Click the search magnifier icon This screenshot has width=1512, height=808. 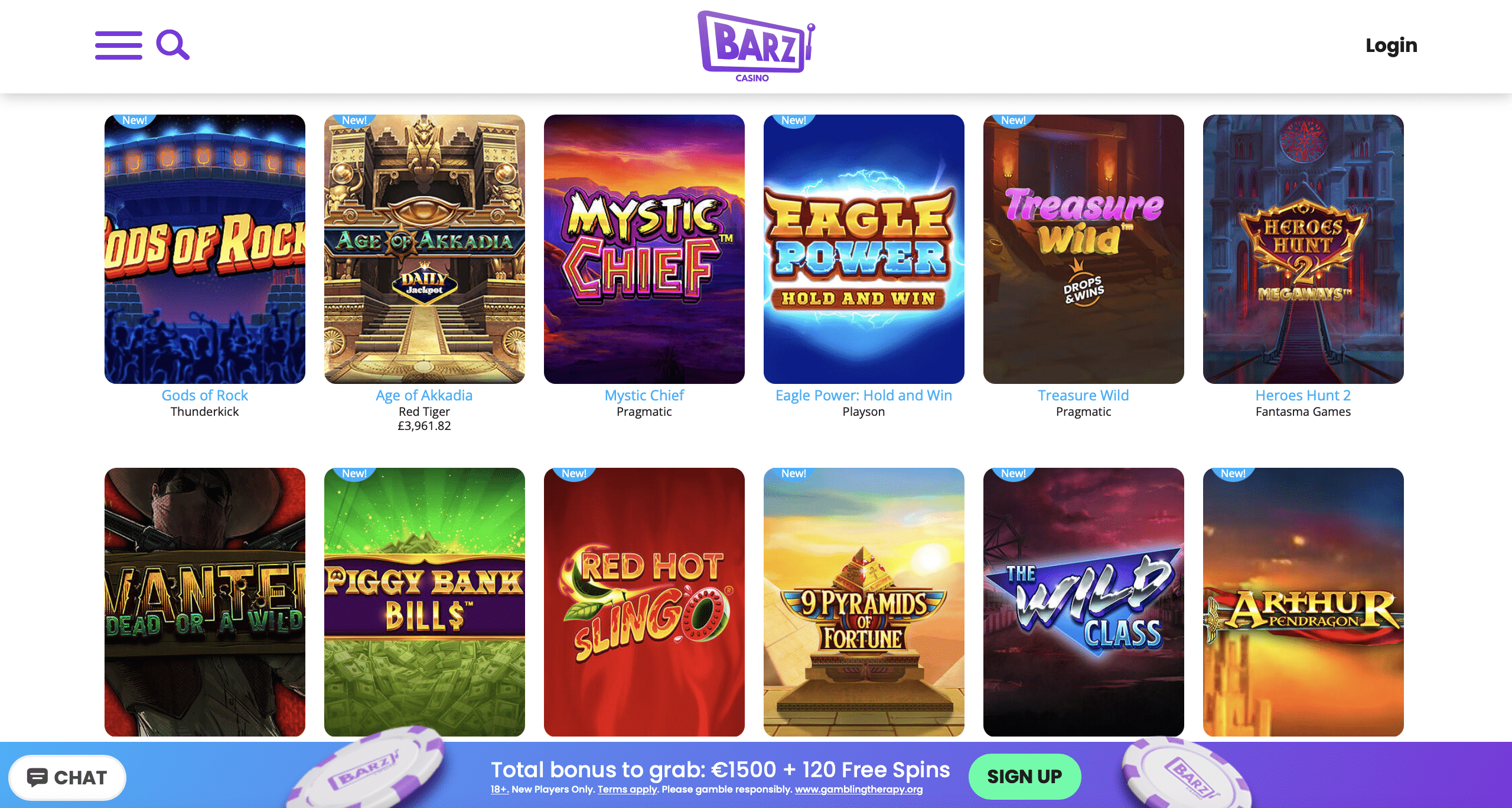click(172, 45)
